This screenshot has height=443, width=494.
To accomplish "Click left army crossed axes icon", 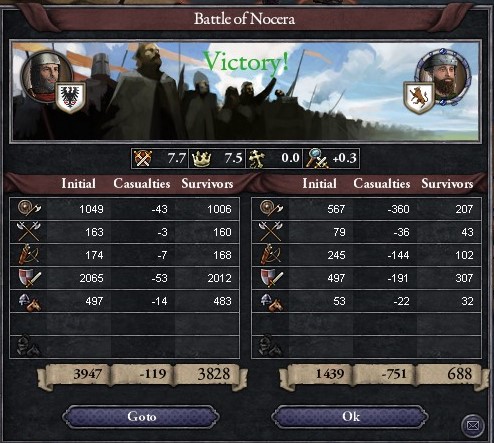I will coord(29,232).
